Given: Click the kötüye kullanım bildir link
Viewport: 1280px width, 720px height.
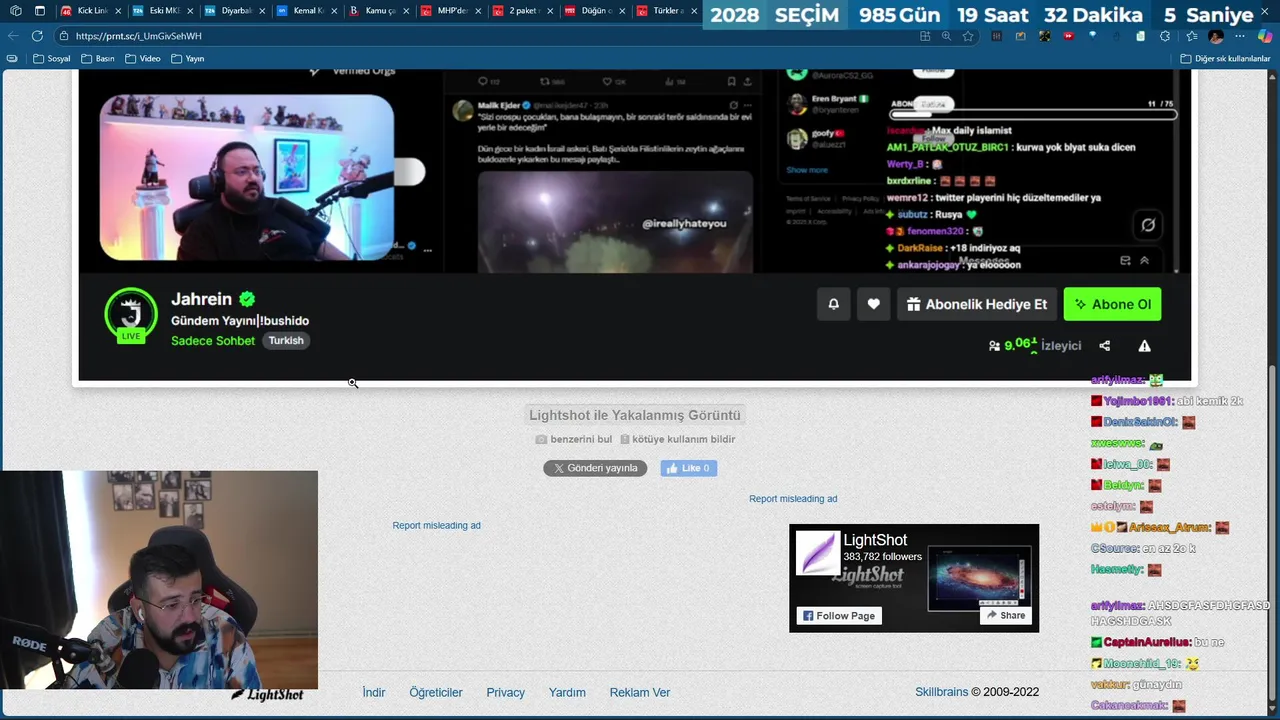Looking at the screenshot, I should coord(677,439).
